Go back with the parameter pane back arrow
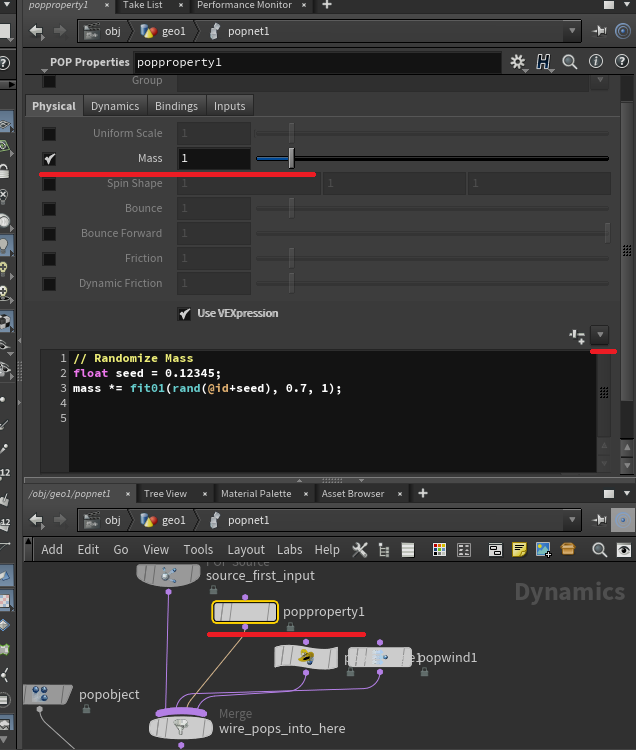This screenshot has height=750, width=636. pos(36,31)
